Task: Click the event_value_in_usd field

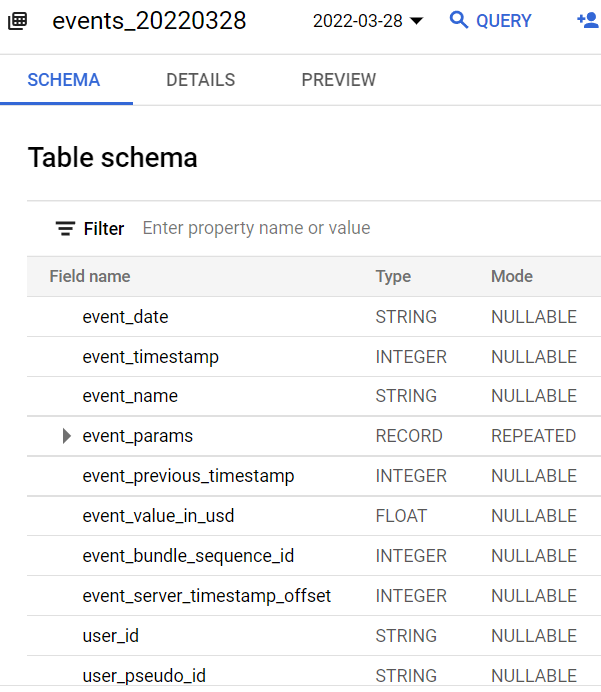Action: tap(158, 516)
